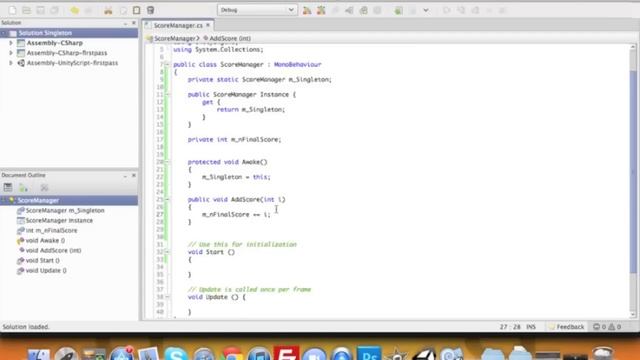The image size is (640, 360).
Task: Click the 27 : 28 cursor position indicator
Action: (510, 327)
